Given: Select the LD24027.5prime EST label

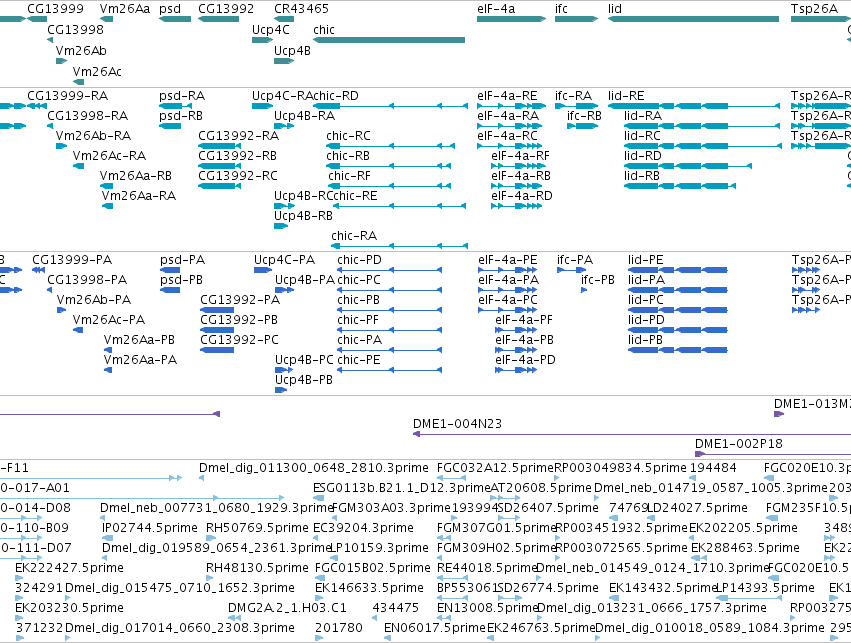Looking at the screenshot, I should tap(697, 508).
